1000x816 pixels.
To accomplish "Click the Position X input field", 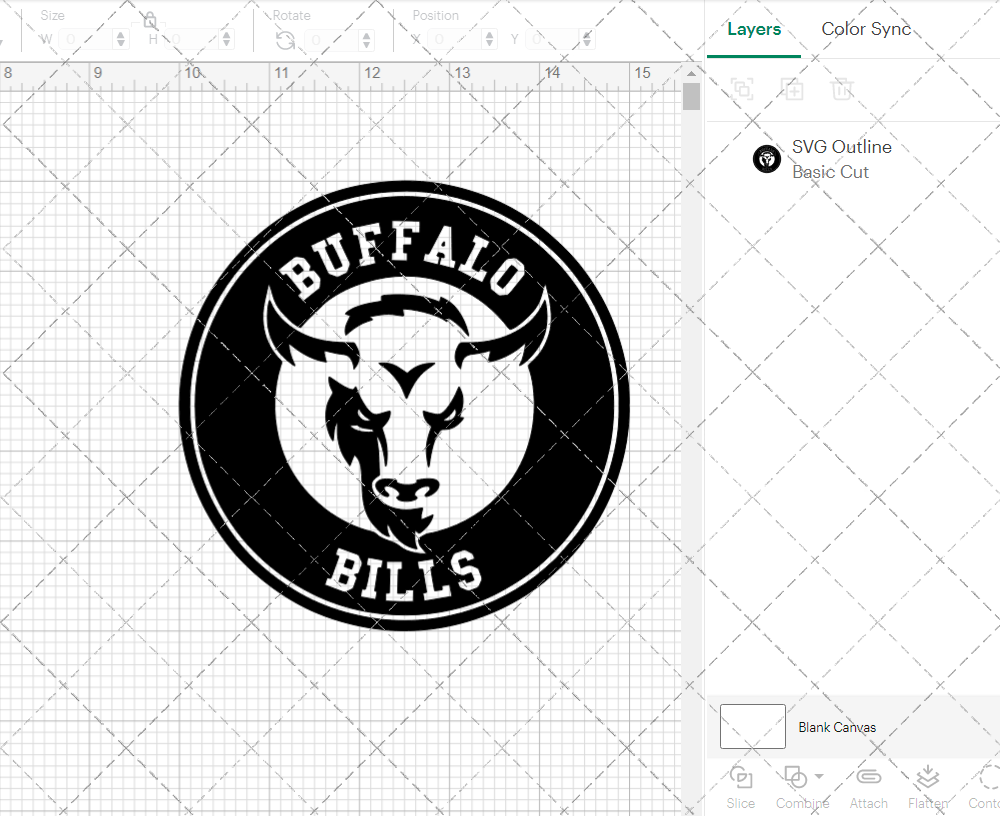I will tap(455, 39).
